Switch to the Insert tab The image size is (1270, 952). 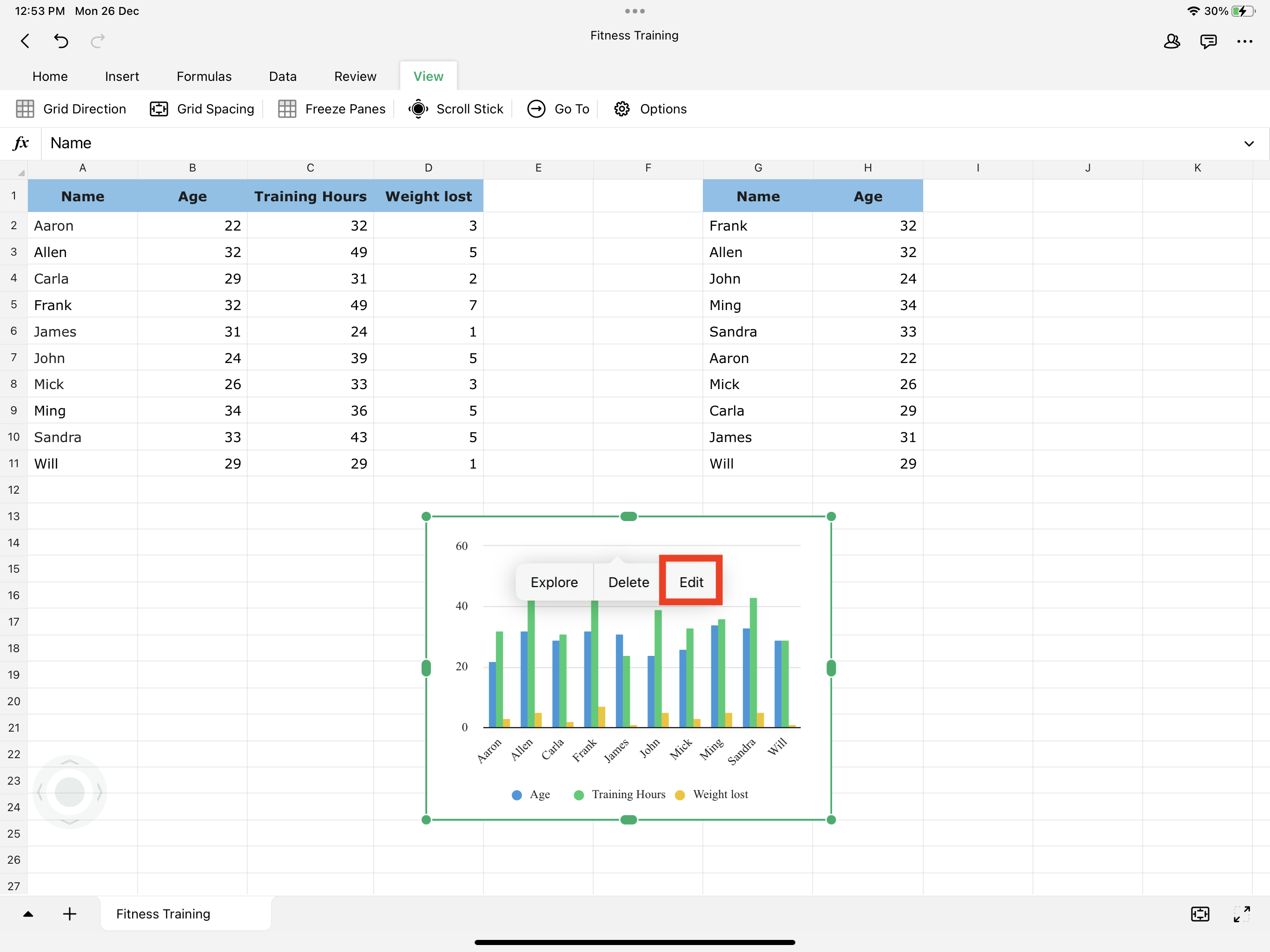122,76
